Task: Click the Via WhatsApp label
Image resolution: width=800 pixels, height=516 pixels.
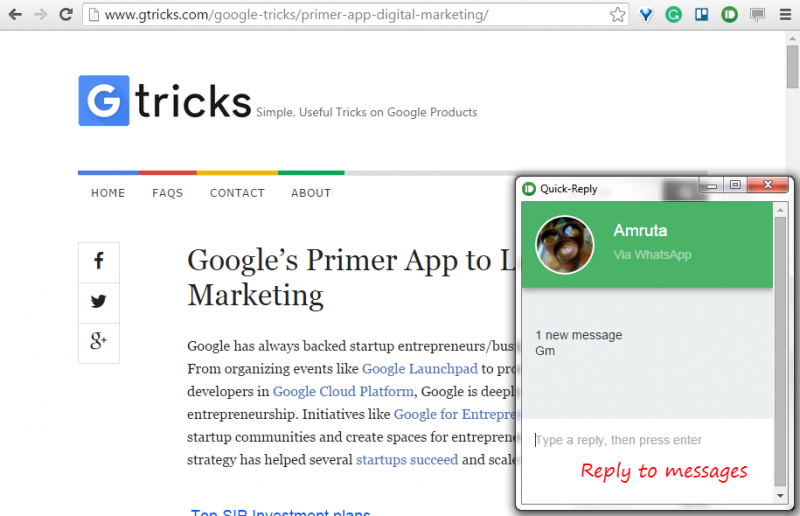Action: (x=653, y=255)
